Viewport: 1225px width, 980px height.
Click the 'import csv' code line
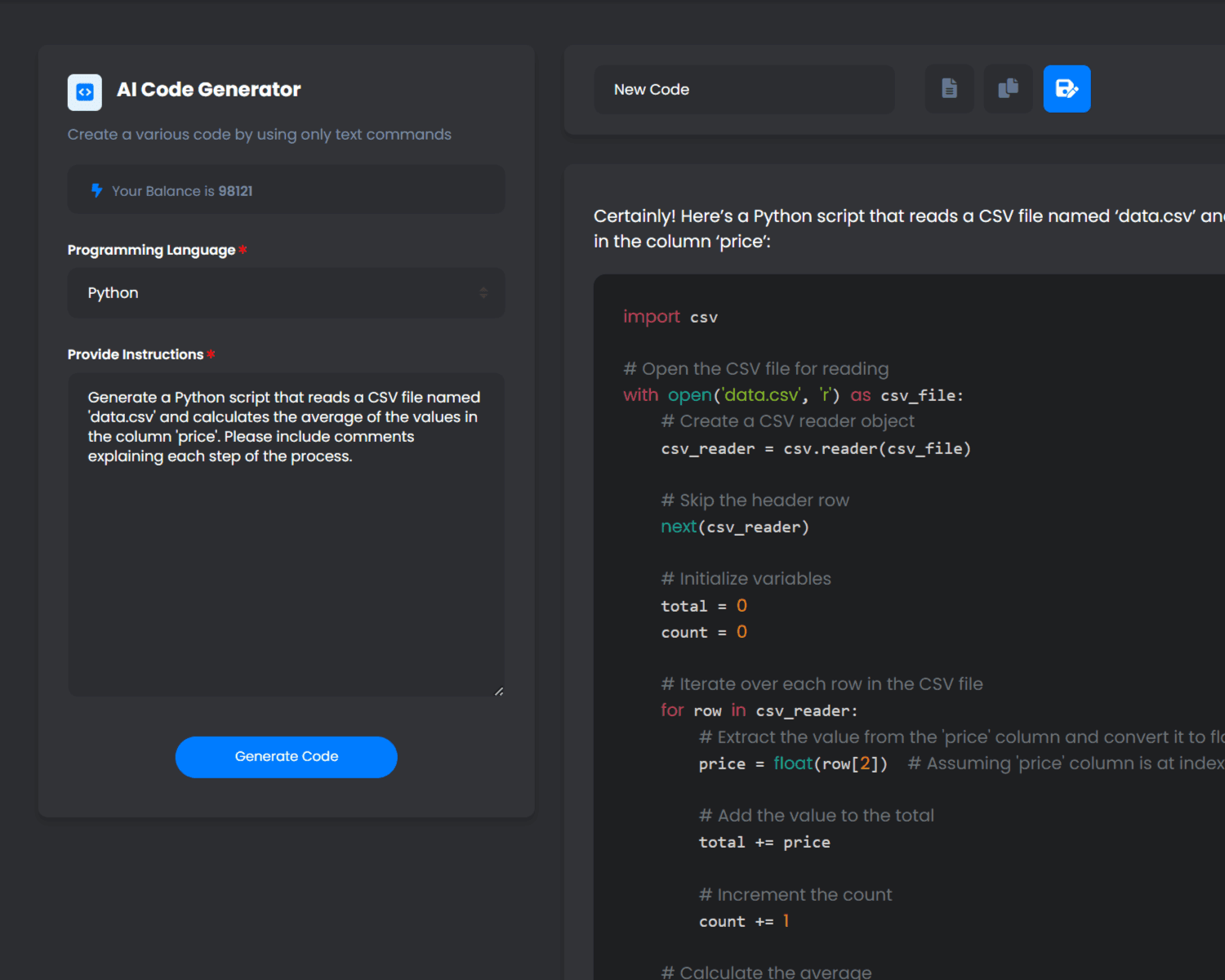click(670, 317)
